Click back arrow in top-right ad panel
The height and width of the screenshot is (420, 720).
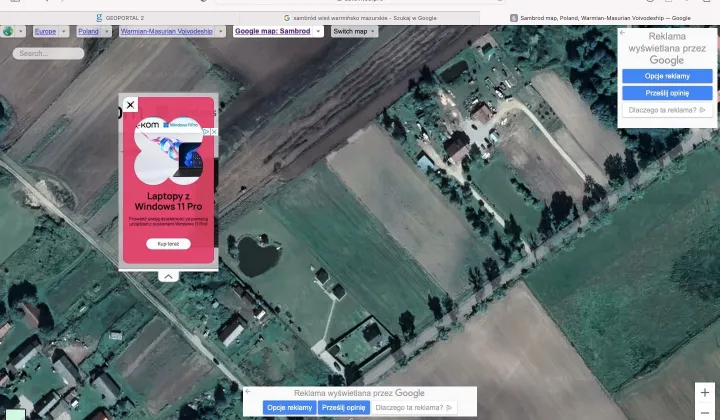(622, 33)
